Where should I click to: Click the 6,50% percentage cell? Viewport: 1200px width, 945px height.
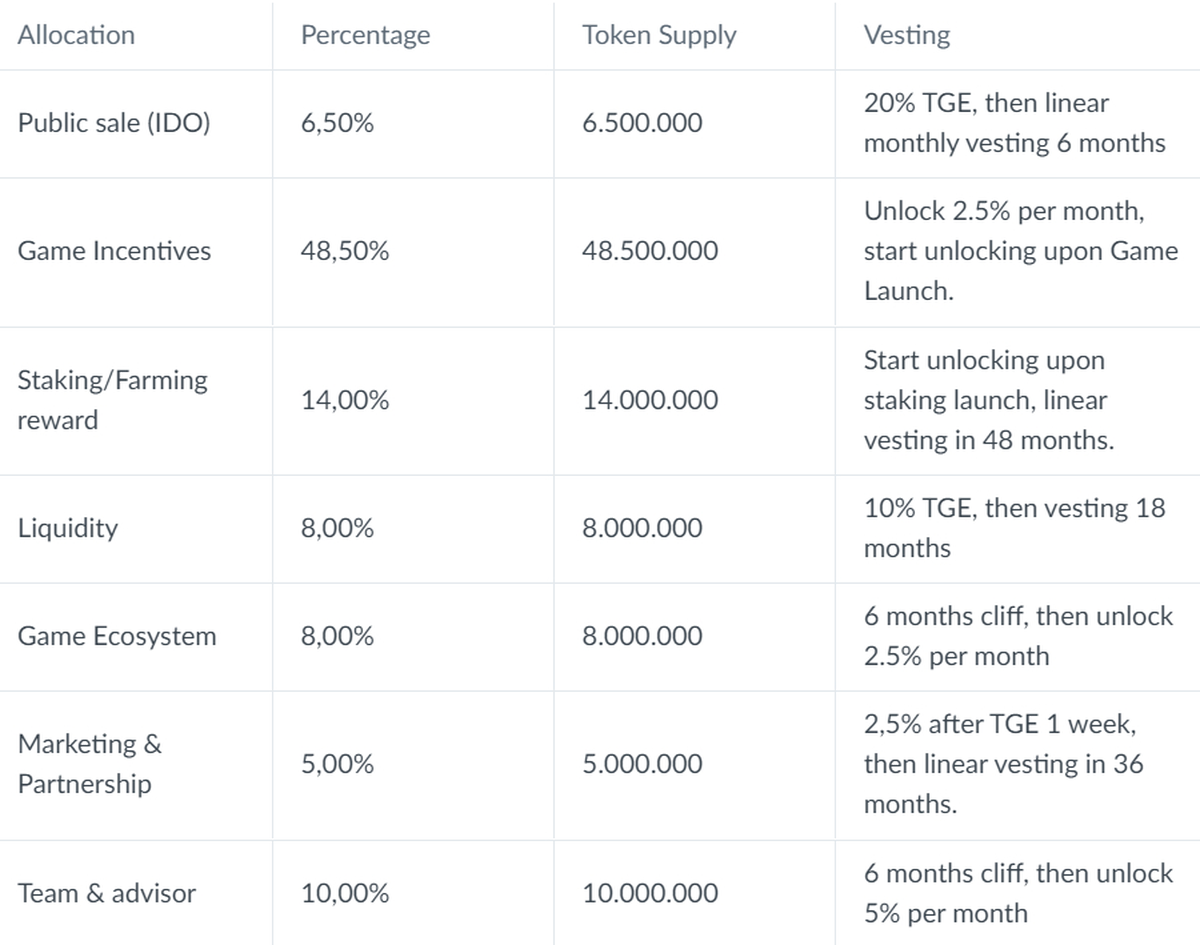[x=338, y=124]
